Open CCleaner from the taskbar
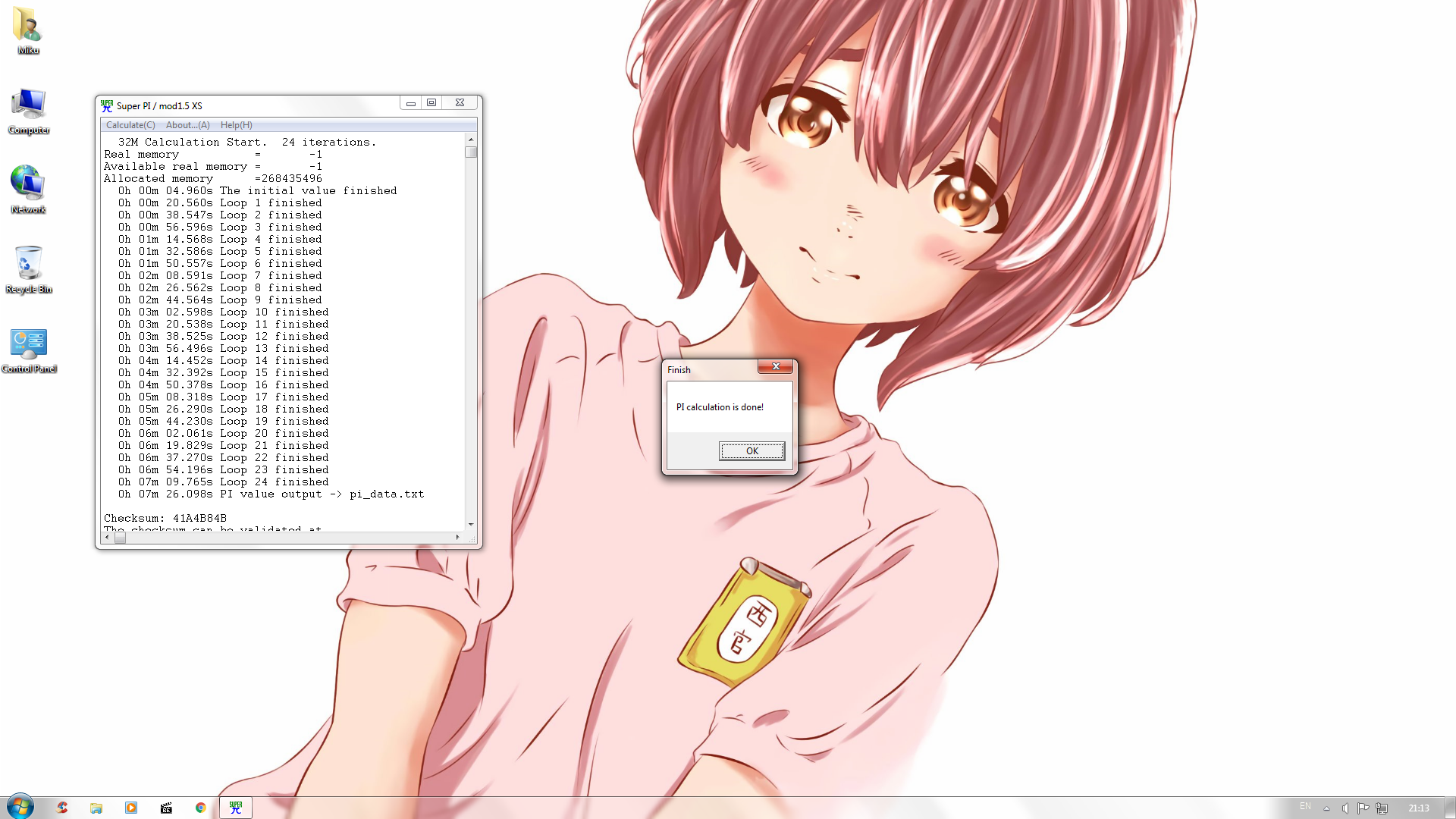Viewport: 1456px width, 819px height. tap(62, 808)
